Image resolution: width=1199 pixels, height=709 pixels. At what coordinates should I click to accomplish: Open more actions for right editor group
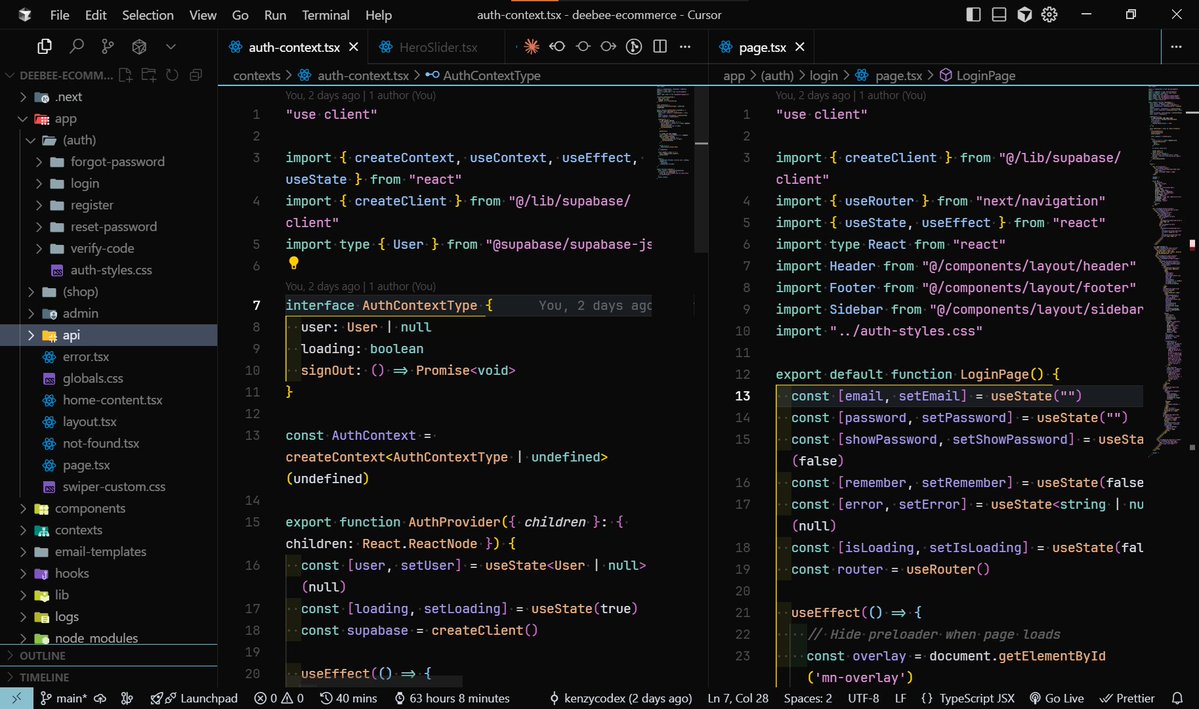(1176, 47)
